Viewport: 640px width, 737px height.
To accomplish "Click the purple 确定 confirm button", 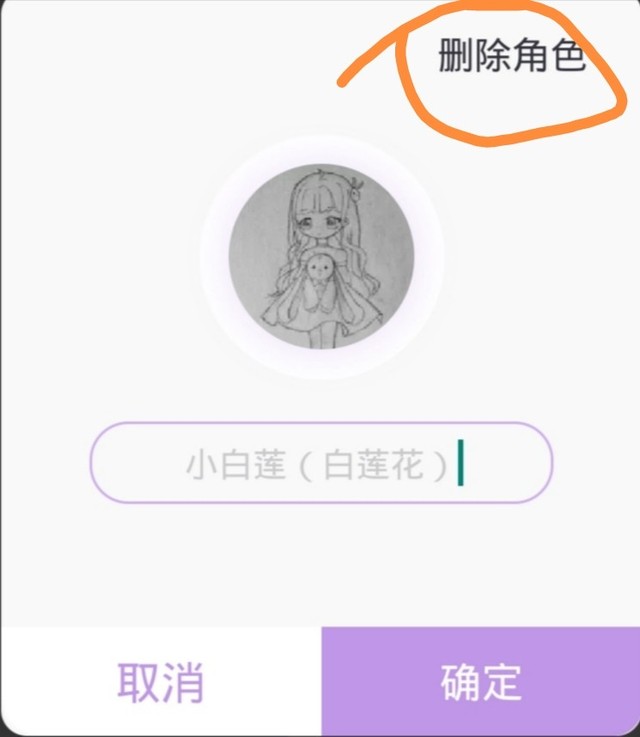I will (x=481, y=682).
